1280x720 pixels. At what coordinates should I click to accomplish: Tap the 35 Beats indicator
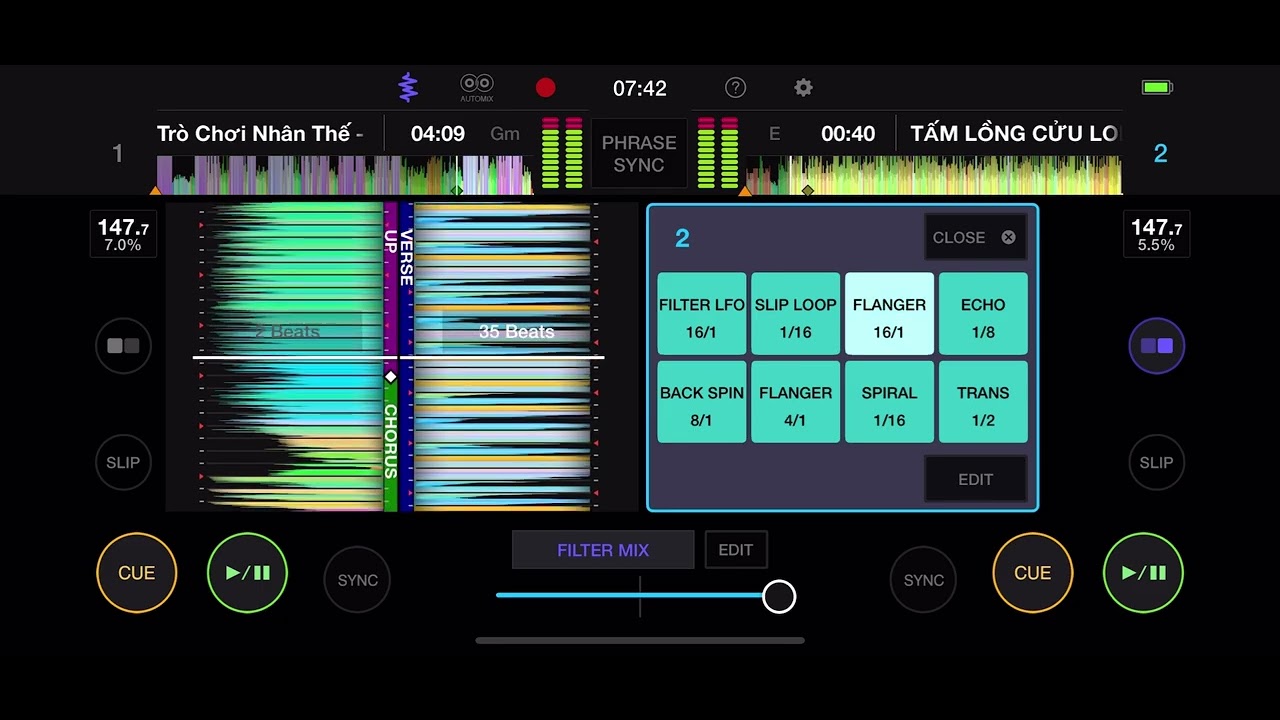[516, 332]
